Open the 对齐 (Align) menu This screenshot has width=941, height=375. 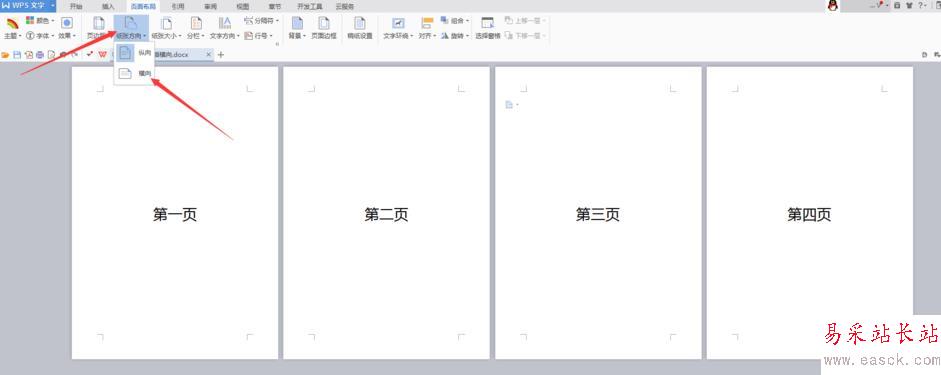click(427, 28)
